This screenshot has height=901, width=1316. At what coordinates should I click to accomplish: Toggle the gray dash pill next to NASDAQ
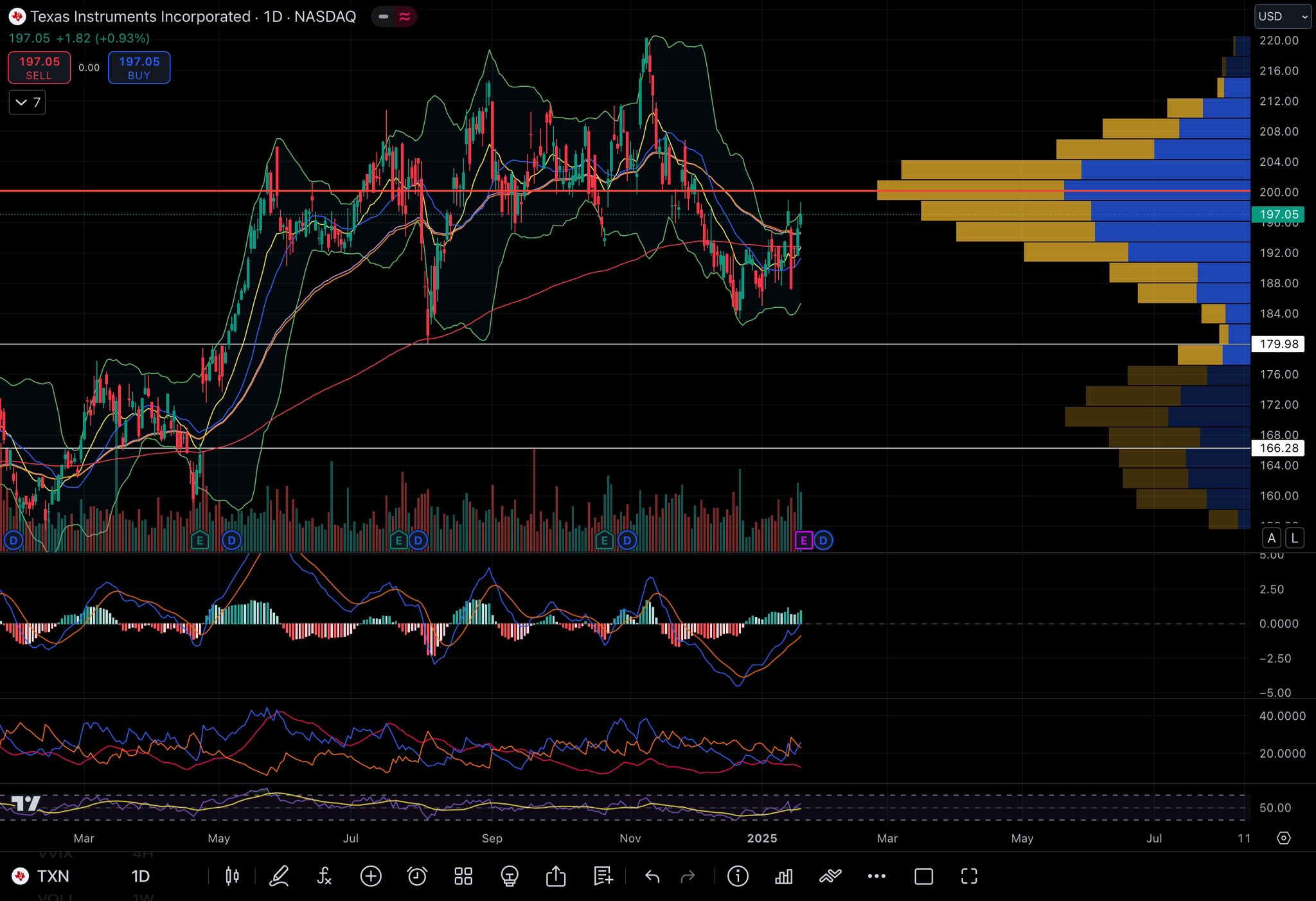click(x=384, y=17)
